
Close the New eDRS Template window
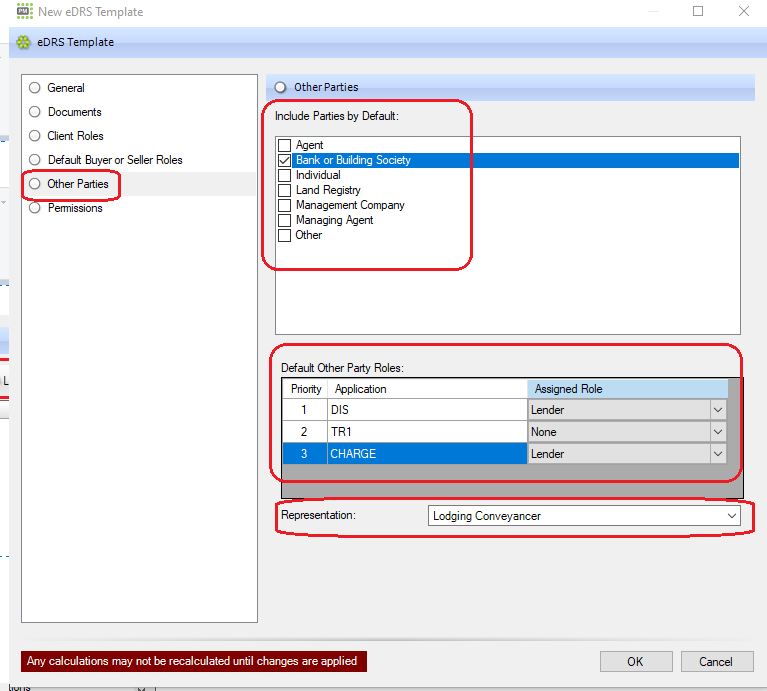tap(744, 12)
